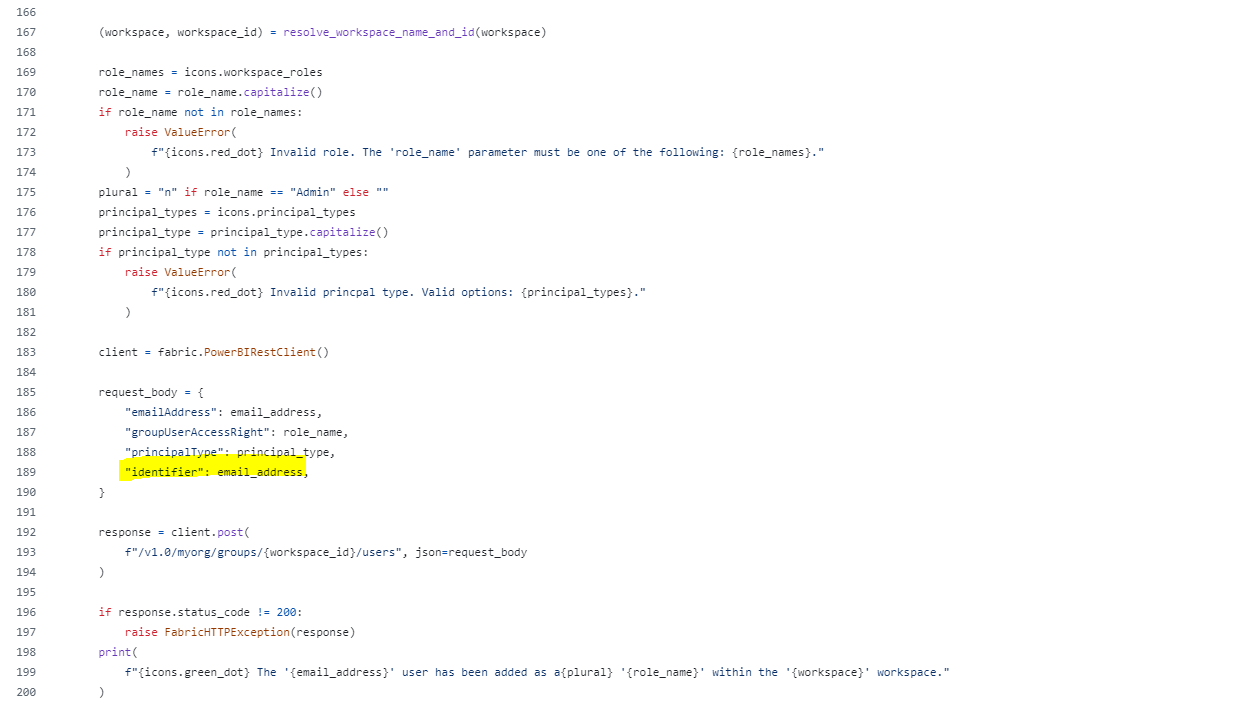Click the "emailAddress" dictionary key
The image size is (1235, 708).
point(171,412)
